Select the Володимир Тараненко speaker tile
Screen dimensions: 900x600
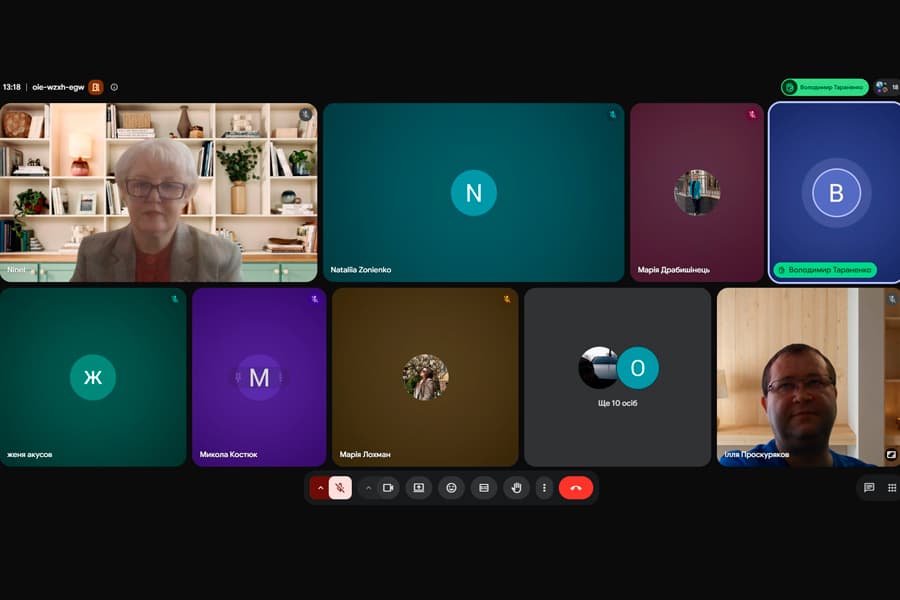tap(835, 192)
